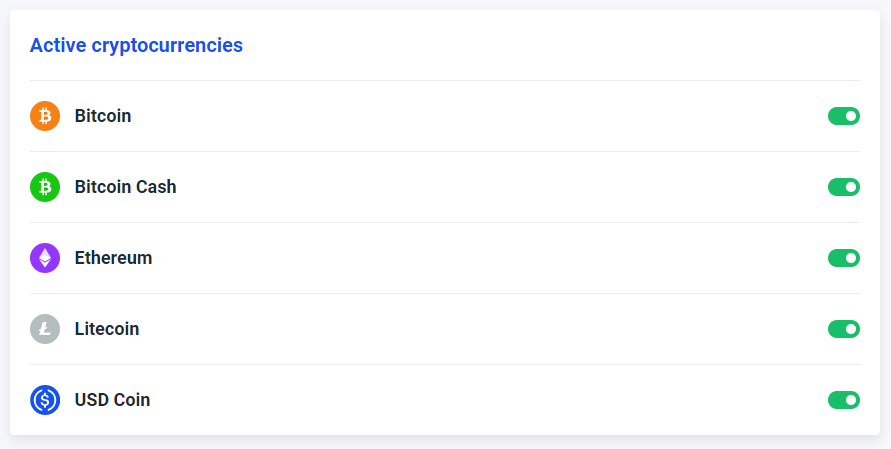Click white knob on the USD Coin switch
891x449 pixels.
(x=851, y=400)
